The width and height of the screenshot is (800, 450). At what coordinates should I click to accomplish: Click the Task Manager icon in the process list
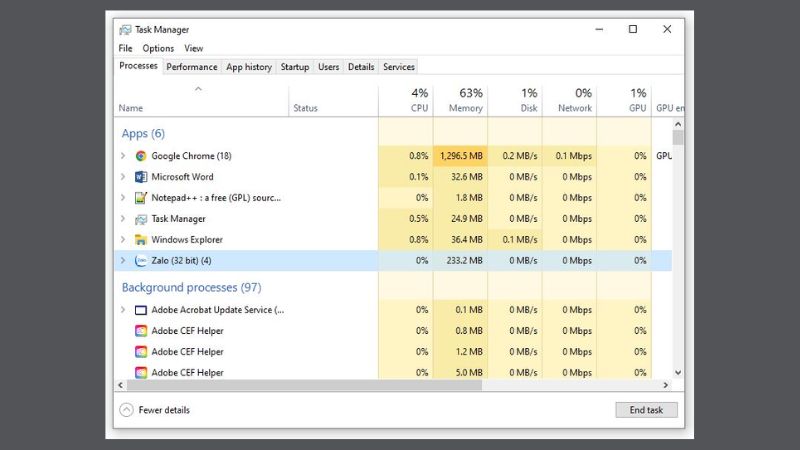click(141, 219)
